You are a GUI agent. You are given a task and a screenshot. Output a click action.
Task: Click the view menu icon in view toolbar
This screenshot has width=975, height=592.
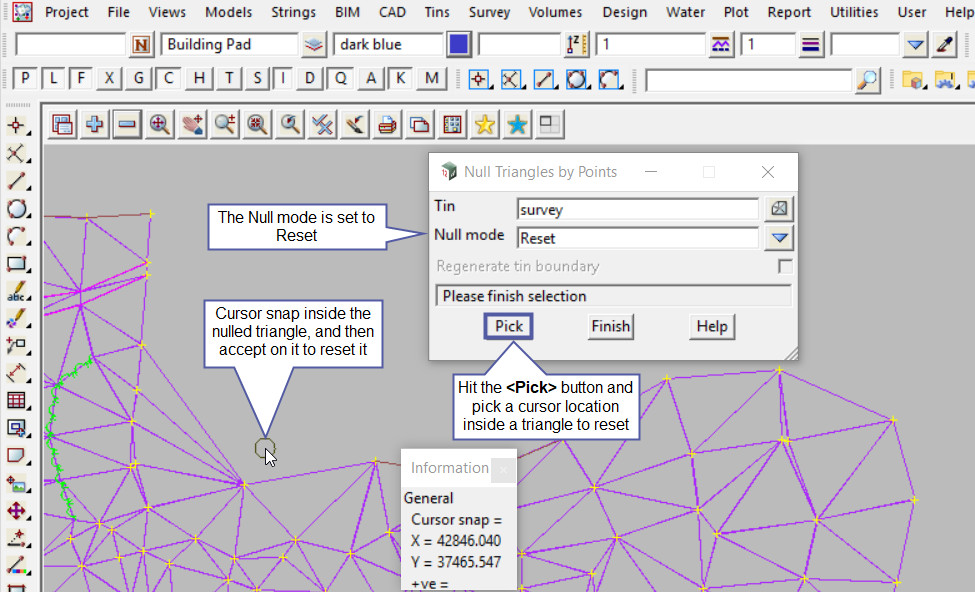63,124
